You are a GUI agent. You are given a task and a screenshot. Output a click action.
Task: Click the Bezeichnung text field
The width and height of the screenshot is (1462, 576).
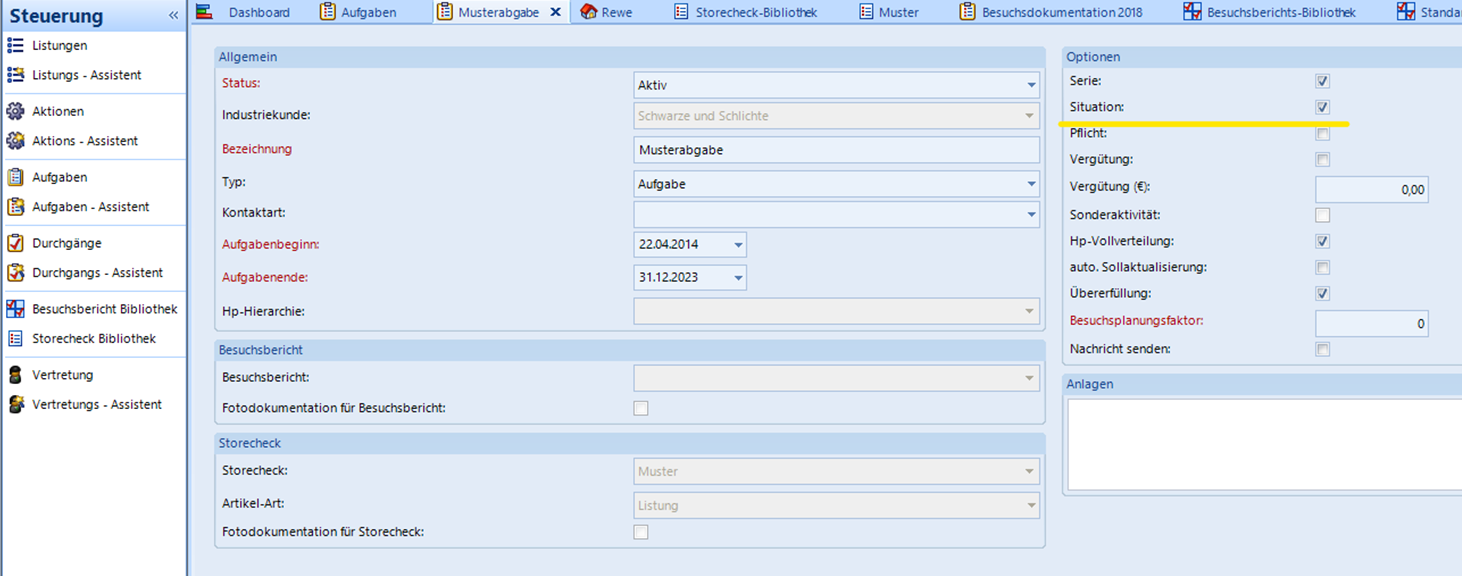point(836,150)
